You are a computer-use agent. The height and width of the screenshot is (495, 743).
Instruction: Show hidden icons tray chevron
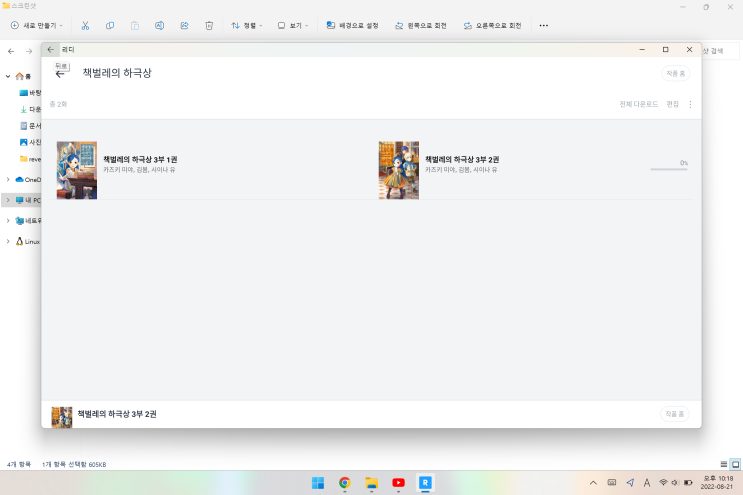593,483
